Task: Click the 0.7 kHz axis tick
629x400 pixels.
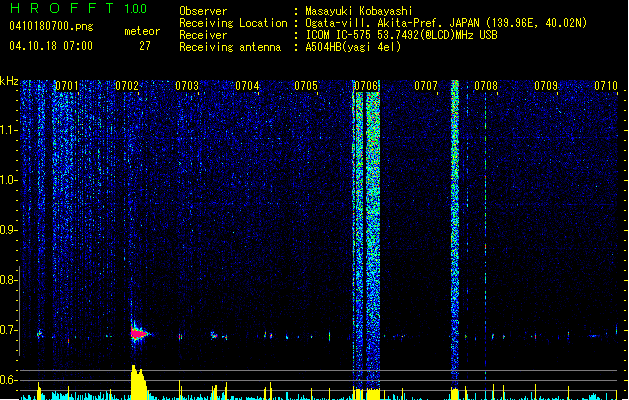Action: coord(8,330)
